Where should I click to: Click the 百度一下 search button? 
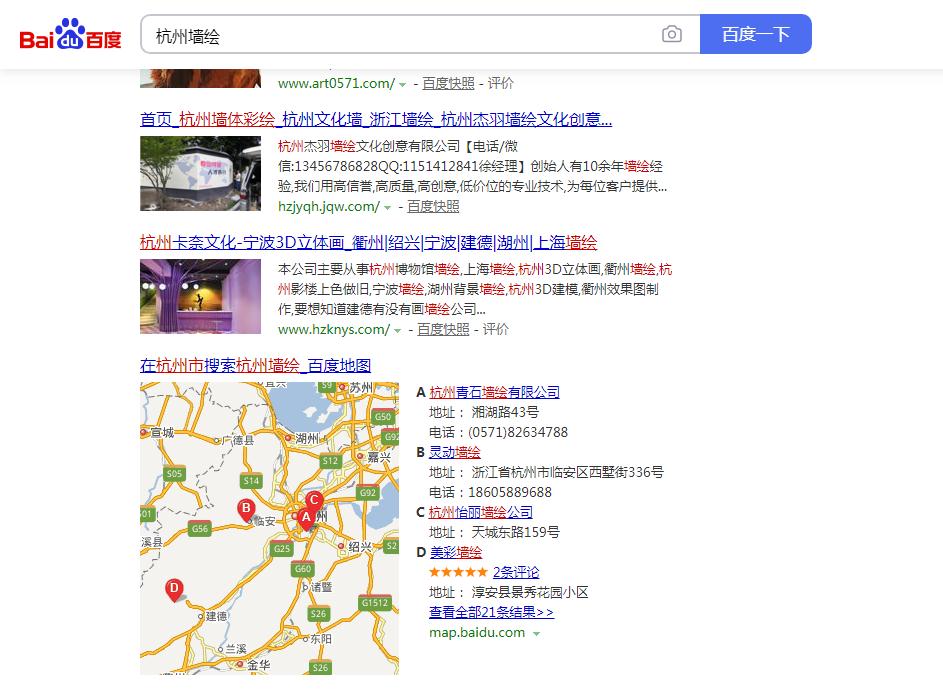pyautogui.click(x=756, y=34)
